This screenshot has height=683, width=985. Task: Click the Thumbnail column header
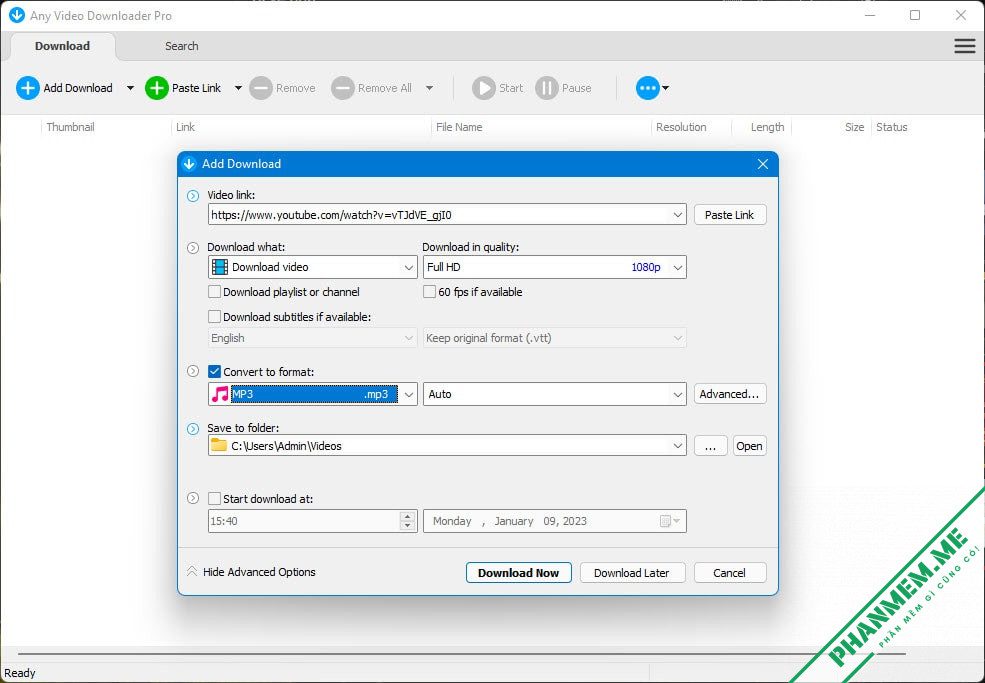(70, 127)
